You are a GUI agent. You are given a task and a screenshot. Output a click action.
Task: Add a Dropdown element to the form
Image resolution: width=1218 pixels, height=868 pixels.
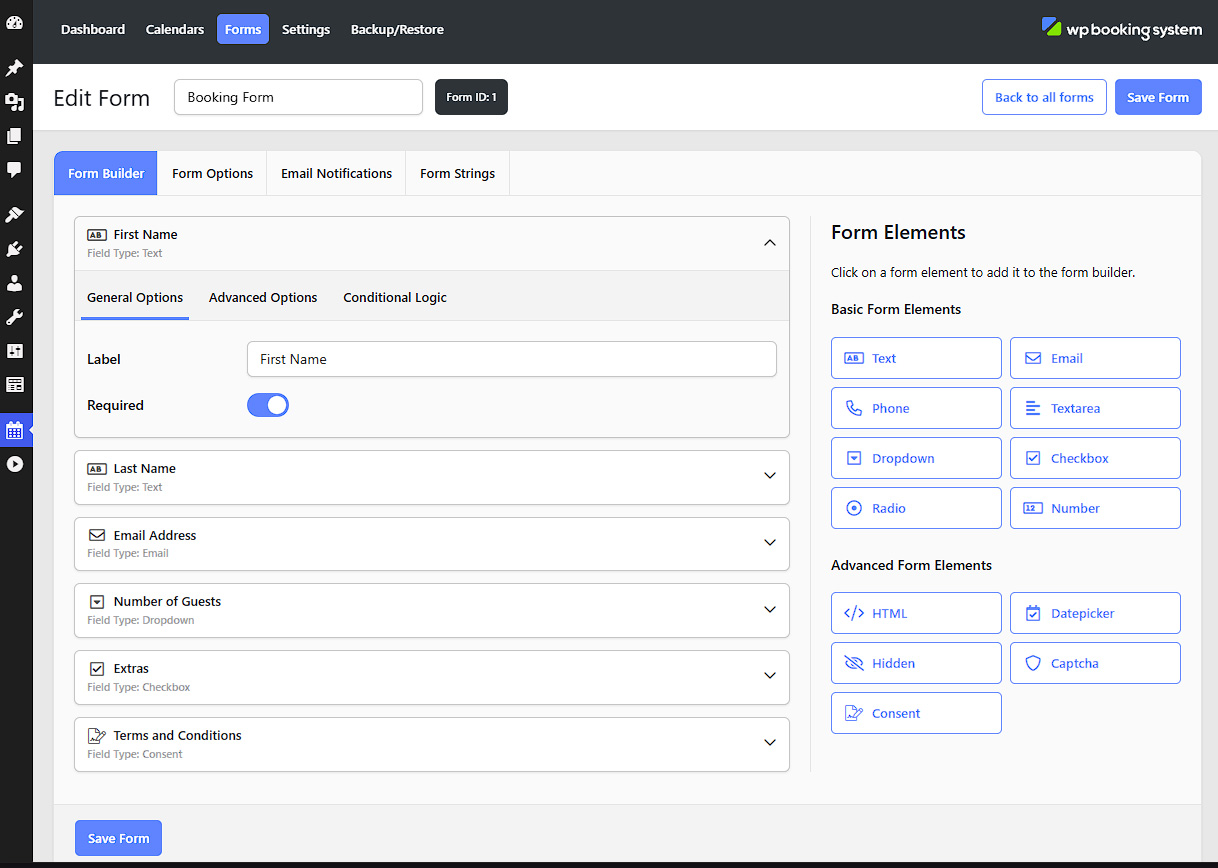pos(916,458)
